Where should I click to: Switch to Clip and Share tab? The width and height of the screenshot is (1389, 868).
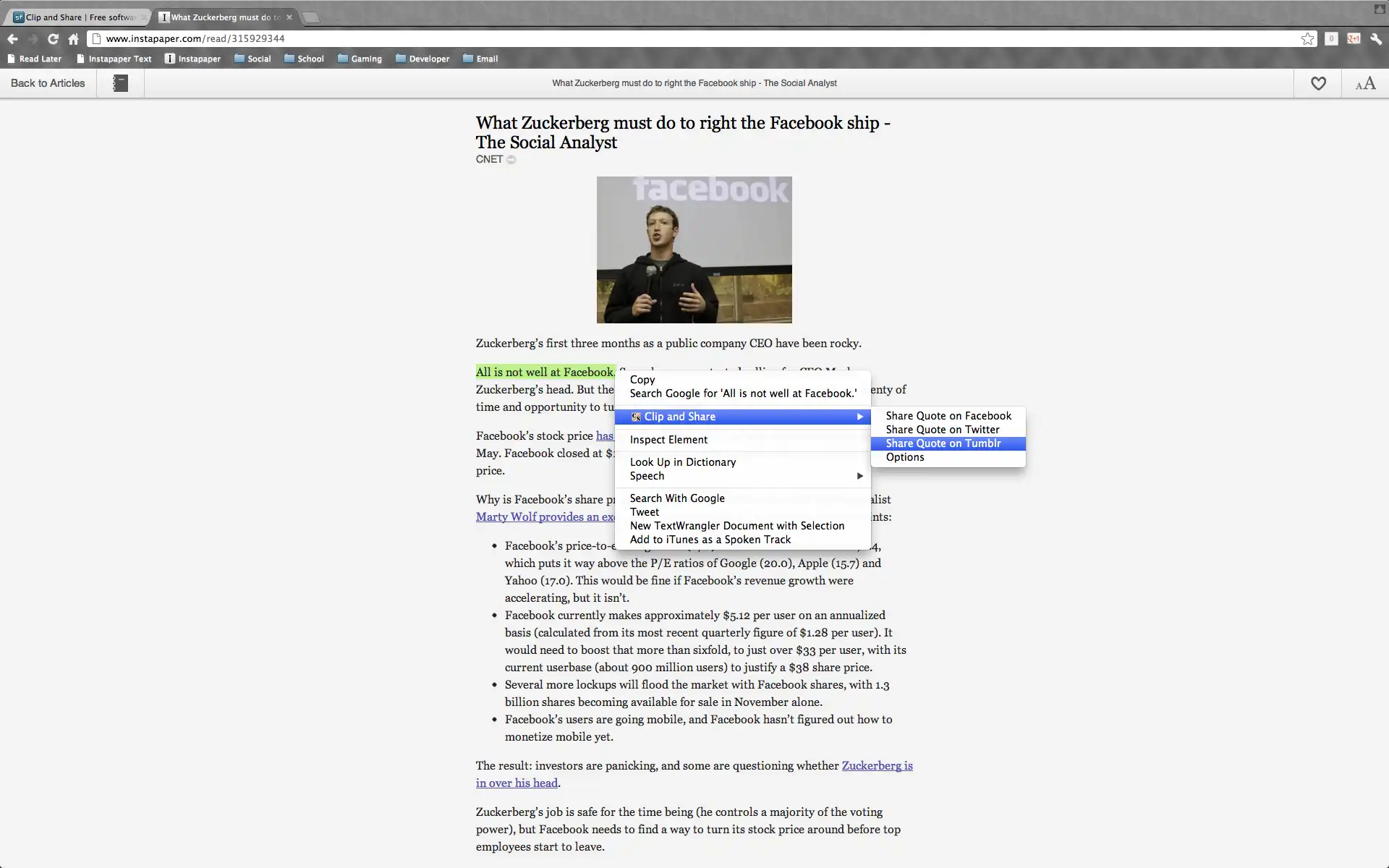[x=78, y=17]
